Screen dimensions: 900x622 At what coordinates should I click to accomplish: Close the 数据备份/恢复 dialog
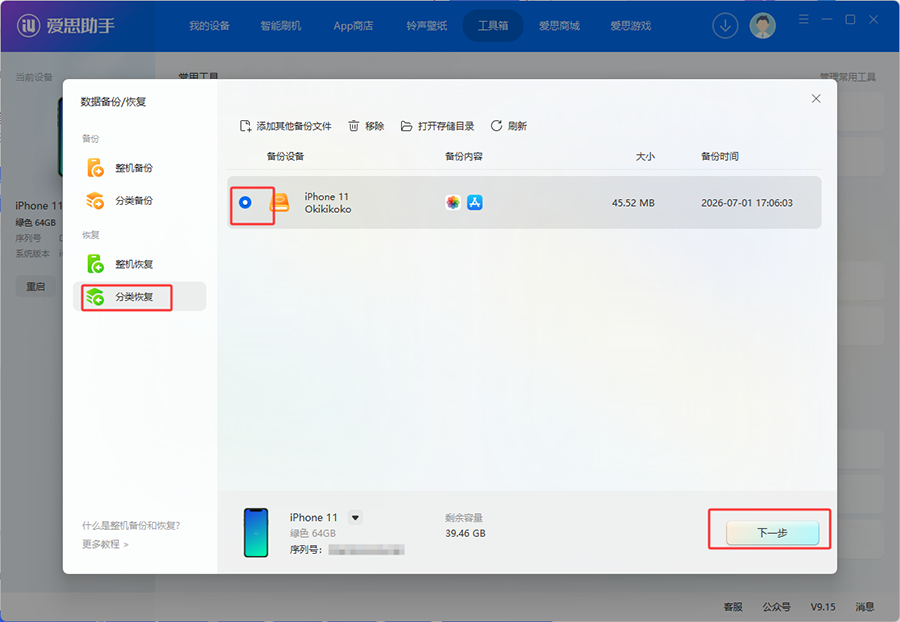[x=816, y=99]
